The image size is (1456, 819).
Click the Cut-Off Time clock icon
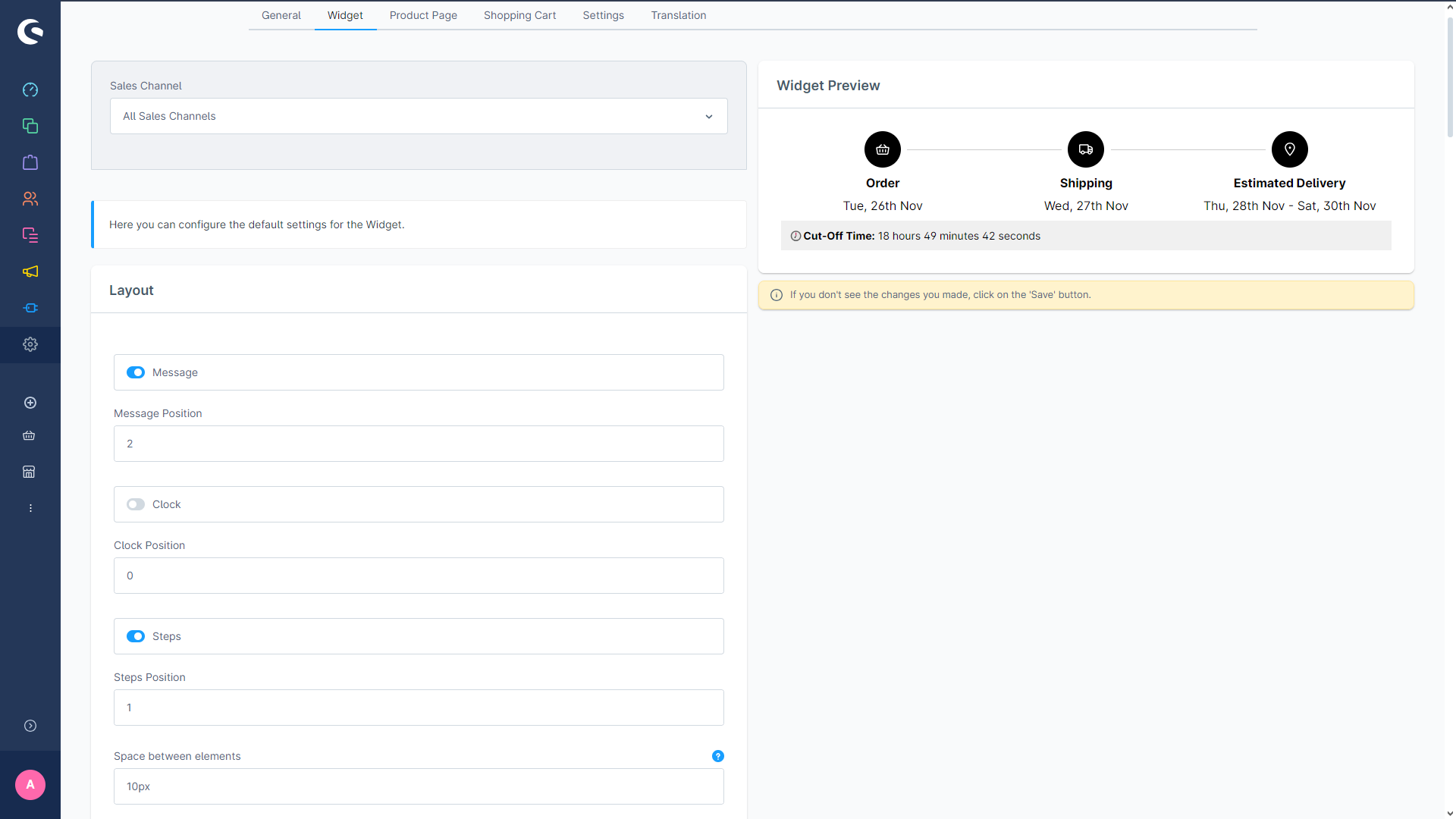coord(795,236)
